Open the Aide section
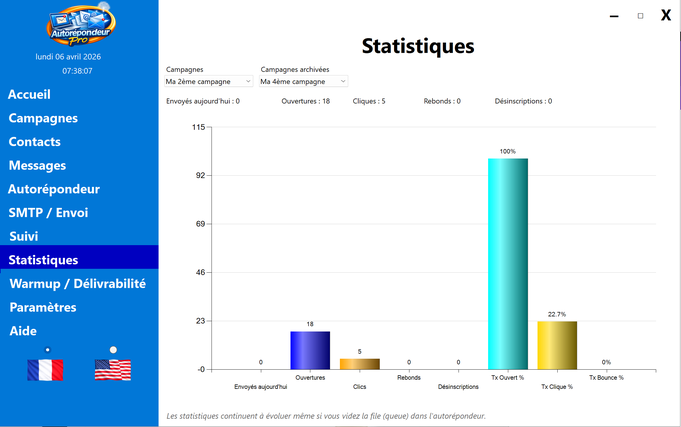The width and height of the screenshot is (681, 427). 23,331
